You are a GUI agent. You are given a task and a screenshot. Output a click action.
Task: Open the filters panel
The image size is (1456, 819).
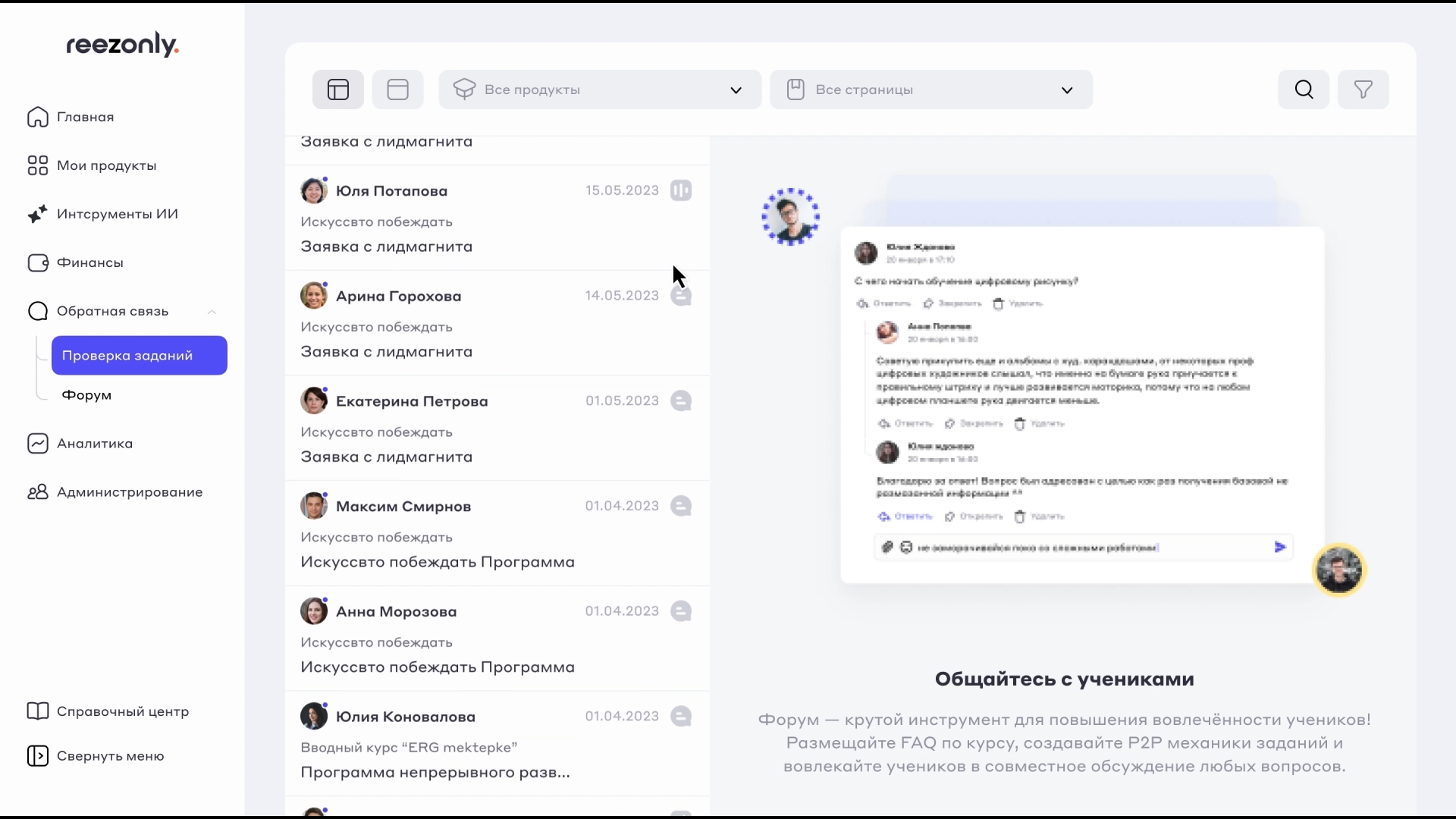(x=1363, y=89)
